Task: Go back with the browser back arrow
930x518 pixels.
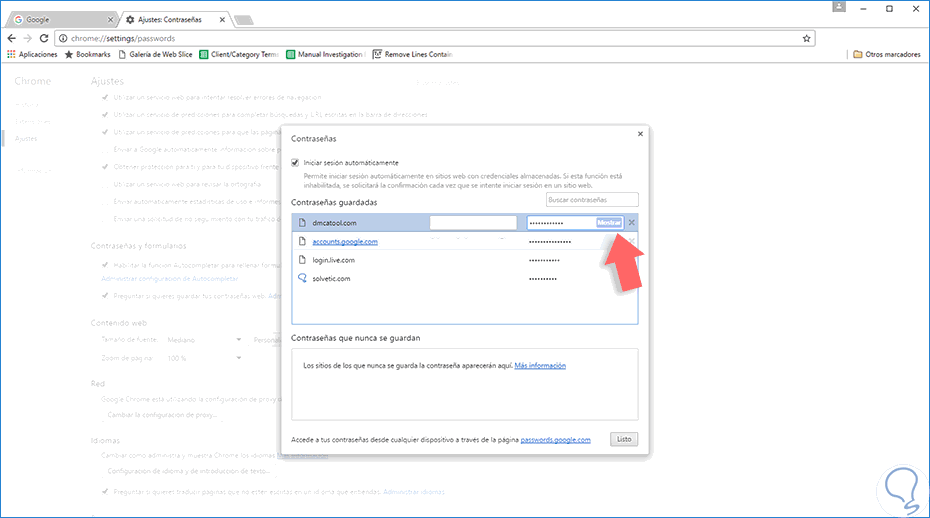Action: [12, 38]
